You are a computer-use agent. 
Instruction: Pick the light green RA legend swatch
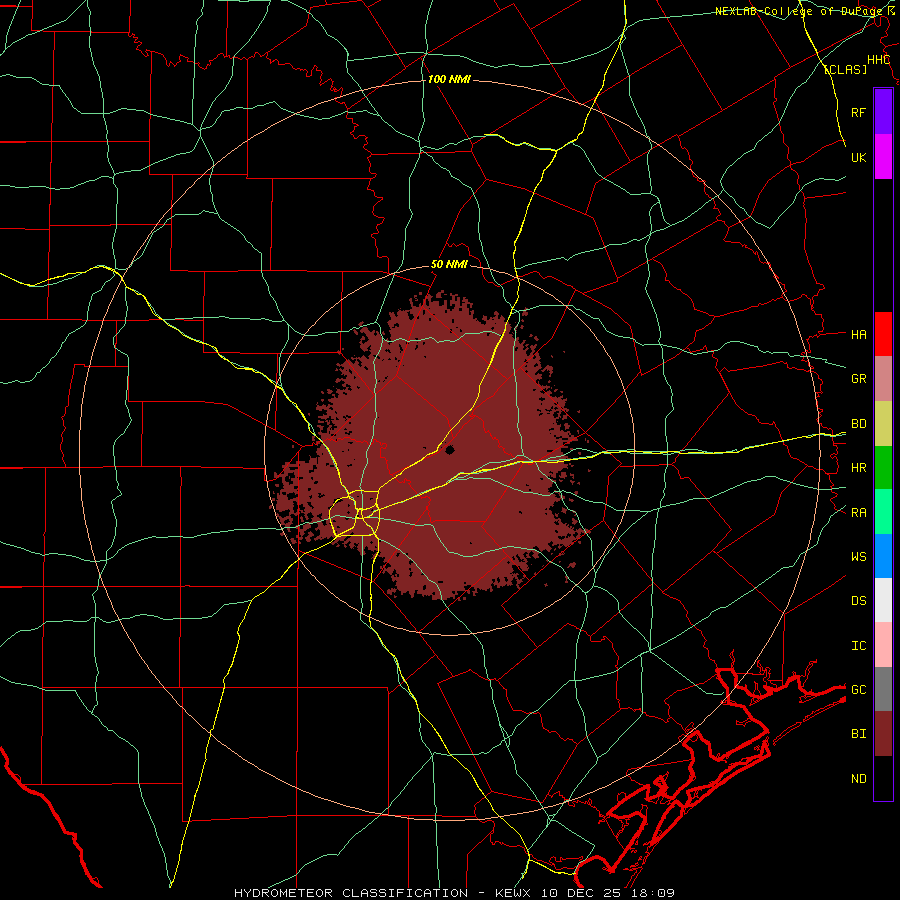(883, 512)
